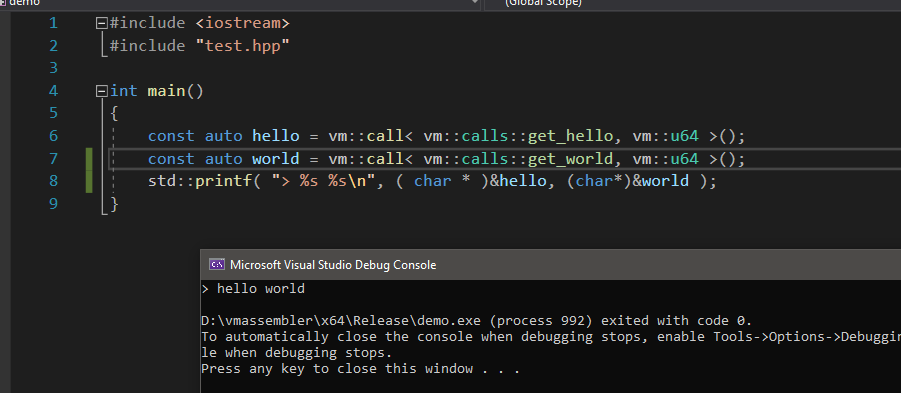Click line number 6 in the gutter

coord(53,136)
